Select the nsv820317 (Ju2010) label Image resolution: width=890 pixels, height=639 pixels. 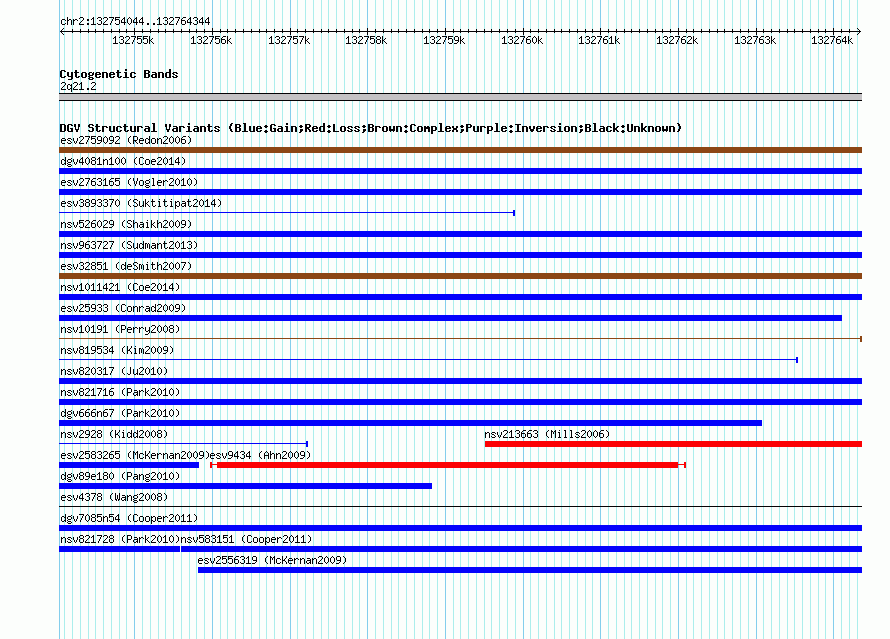coord(114,371)
